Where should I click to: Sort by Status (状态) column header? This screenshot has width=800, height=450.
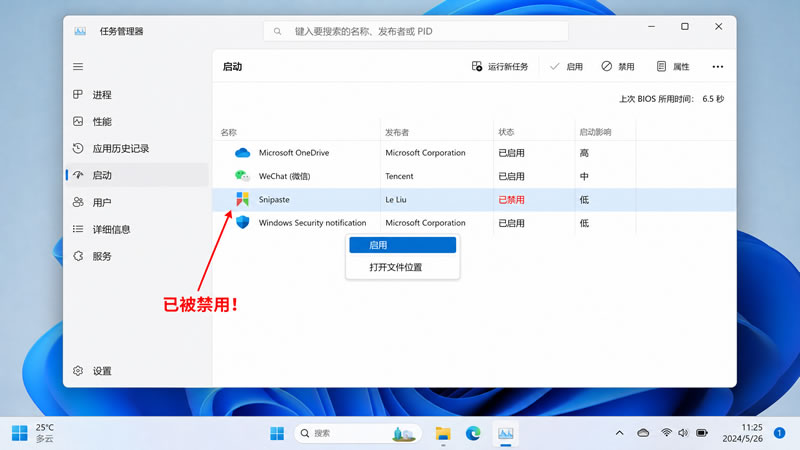click(506, 132)
